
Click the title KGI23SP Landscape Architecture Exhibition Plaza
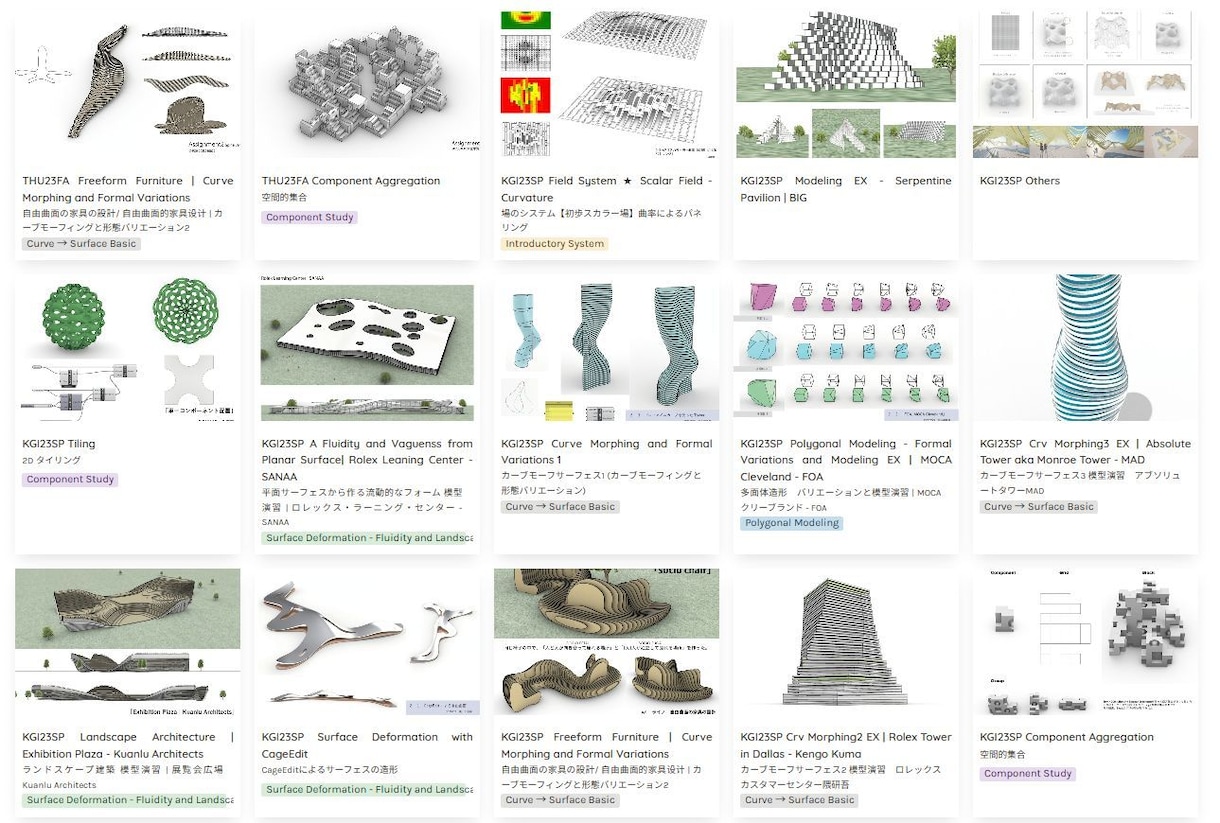(x=127, y=745)
